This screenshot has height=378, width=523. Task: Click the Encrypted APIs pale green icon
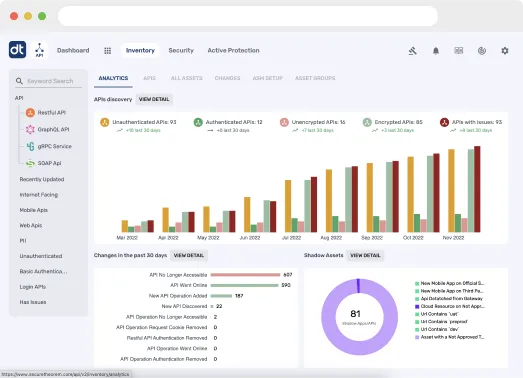click(367, 122)
